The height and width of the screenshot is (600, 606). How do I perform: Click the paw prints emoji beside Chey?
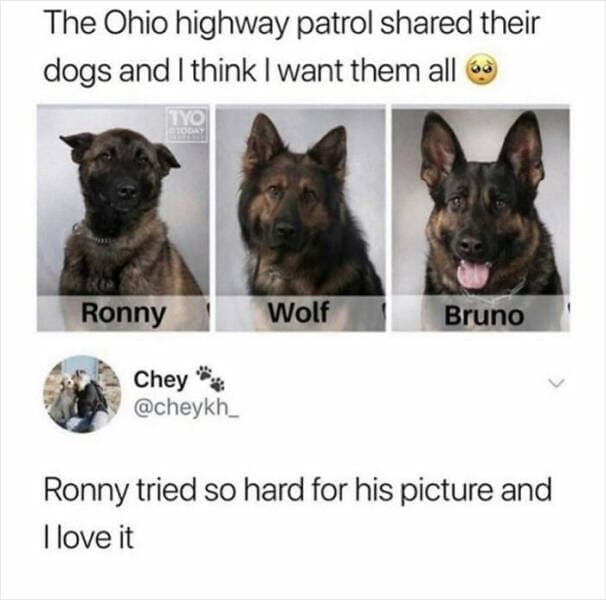pyautogui.click(x=211, y=378)
